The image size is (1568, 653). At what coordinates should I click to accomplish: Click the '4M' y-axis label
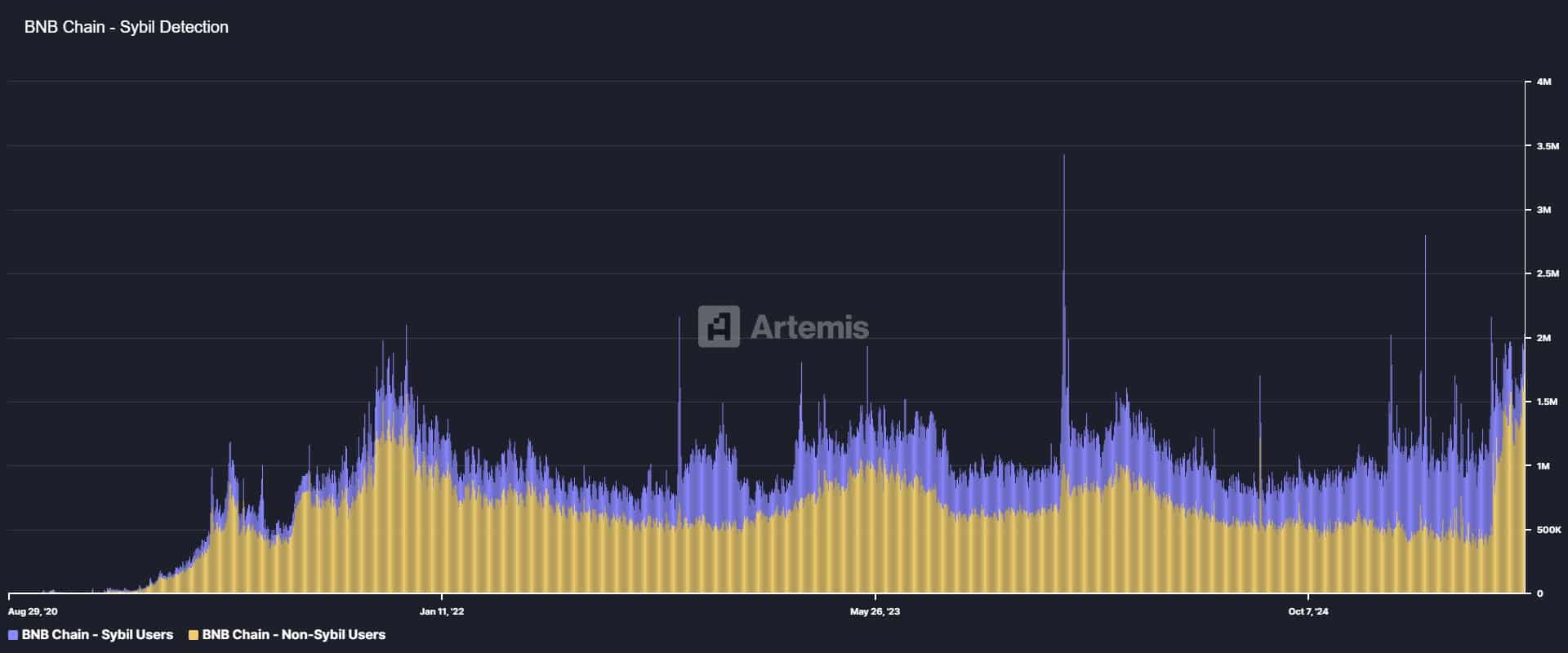1543,82
